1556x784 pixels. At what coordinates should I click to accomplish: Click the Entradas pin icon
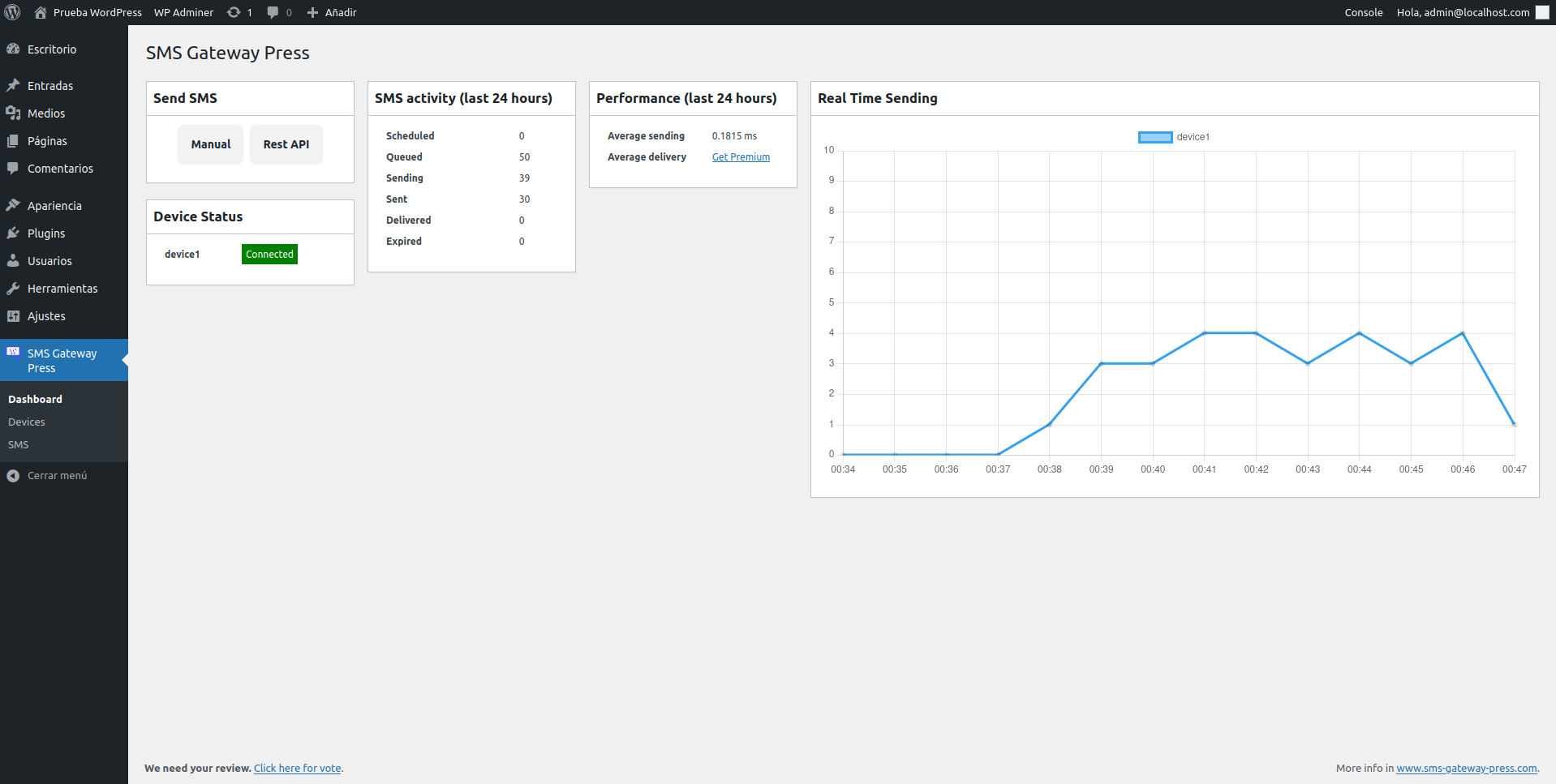13,85
